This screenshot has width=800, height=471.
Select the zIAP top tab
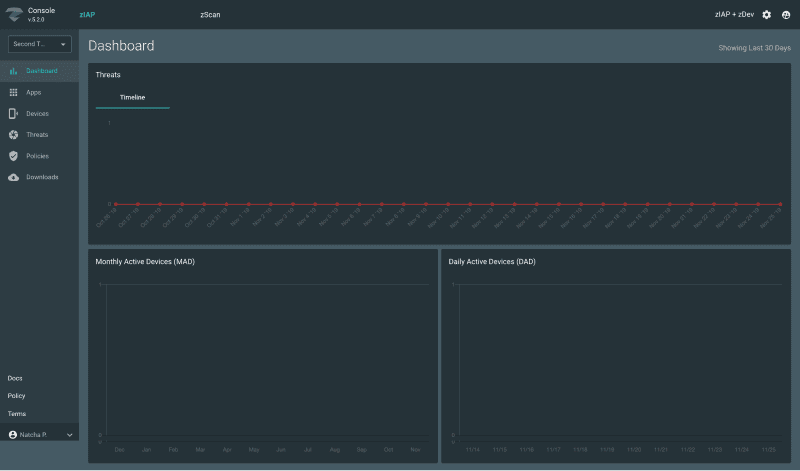coord(87,15)
